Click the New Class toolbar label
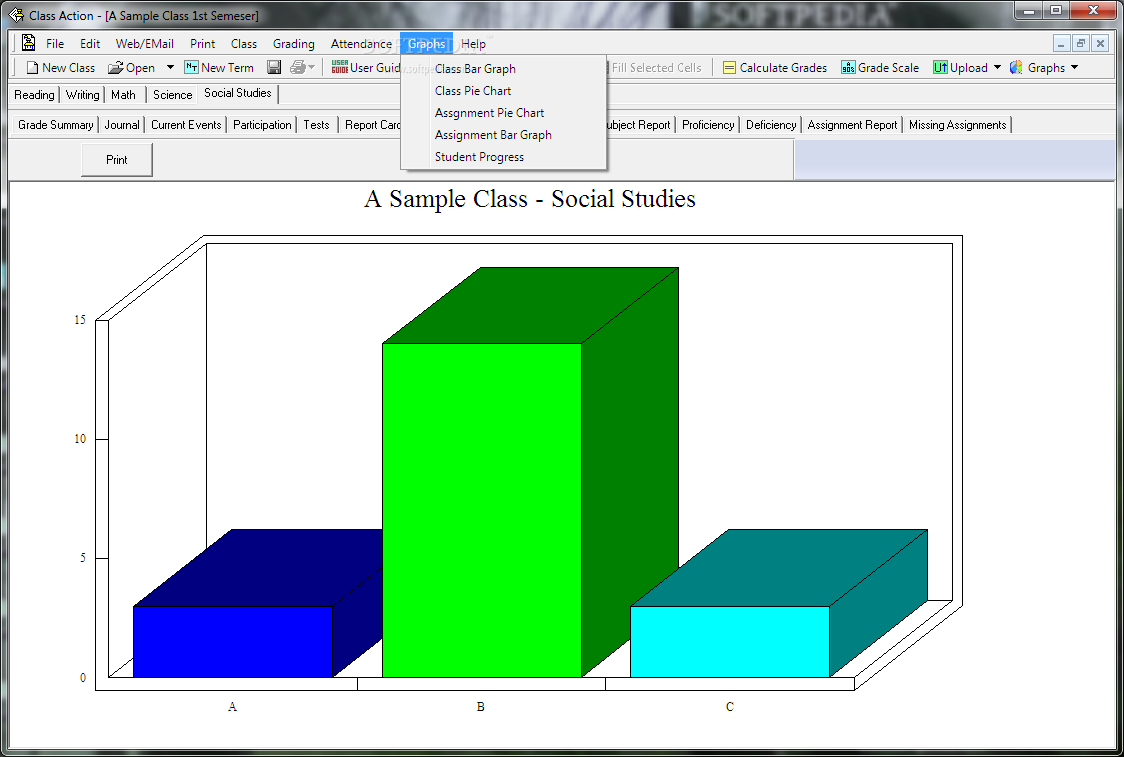 (x=68, y=67)
